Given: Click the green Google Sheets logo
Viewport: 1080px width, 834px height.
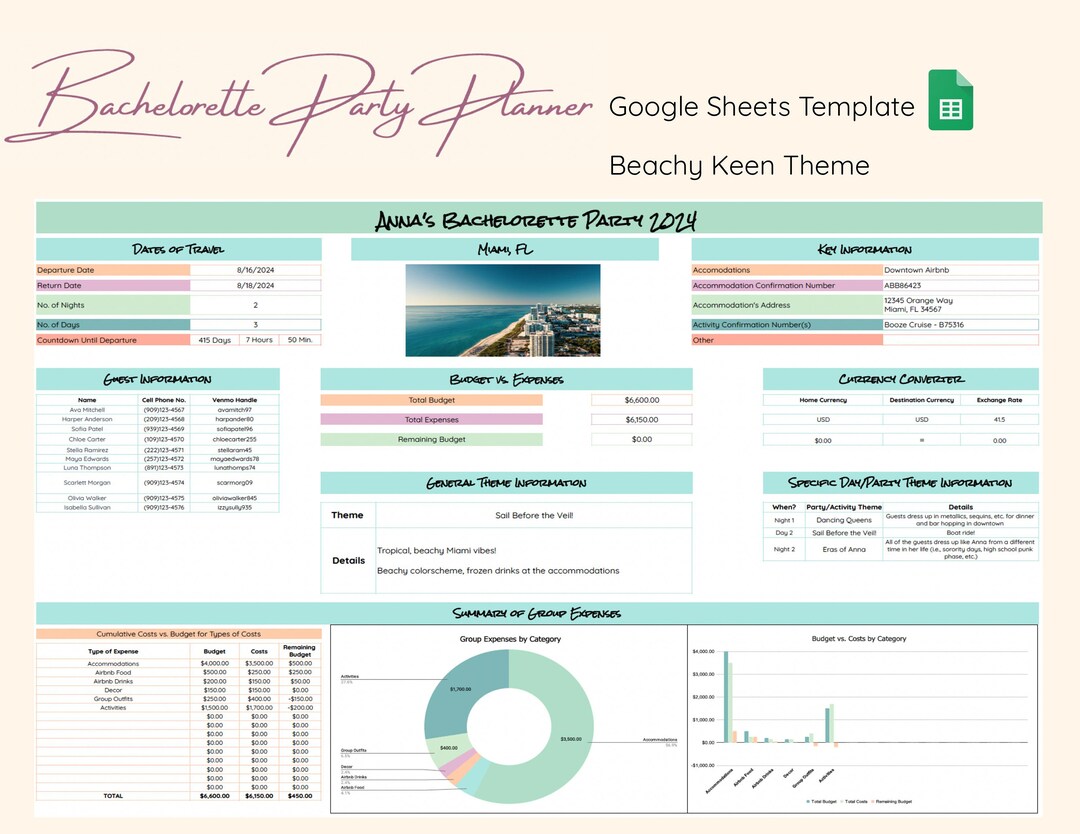Looking at the screenshot, I should click(x=951, y=100).
